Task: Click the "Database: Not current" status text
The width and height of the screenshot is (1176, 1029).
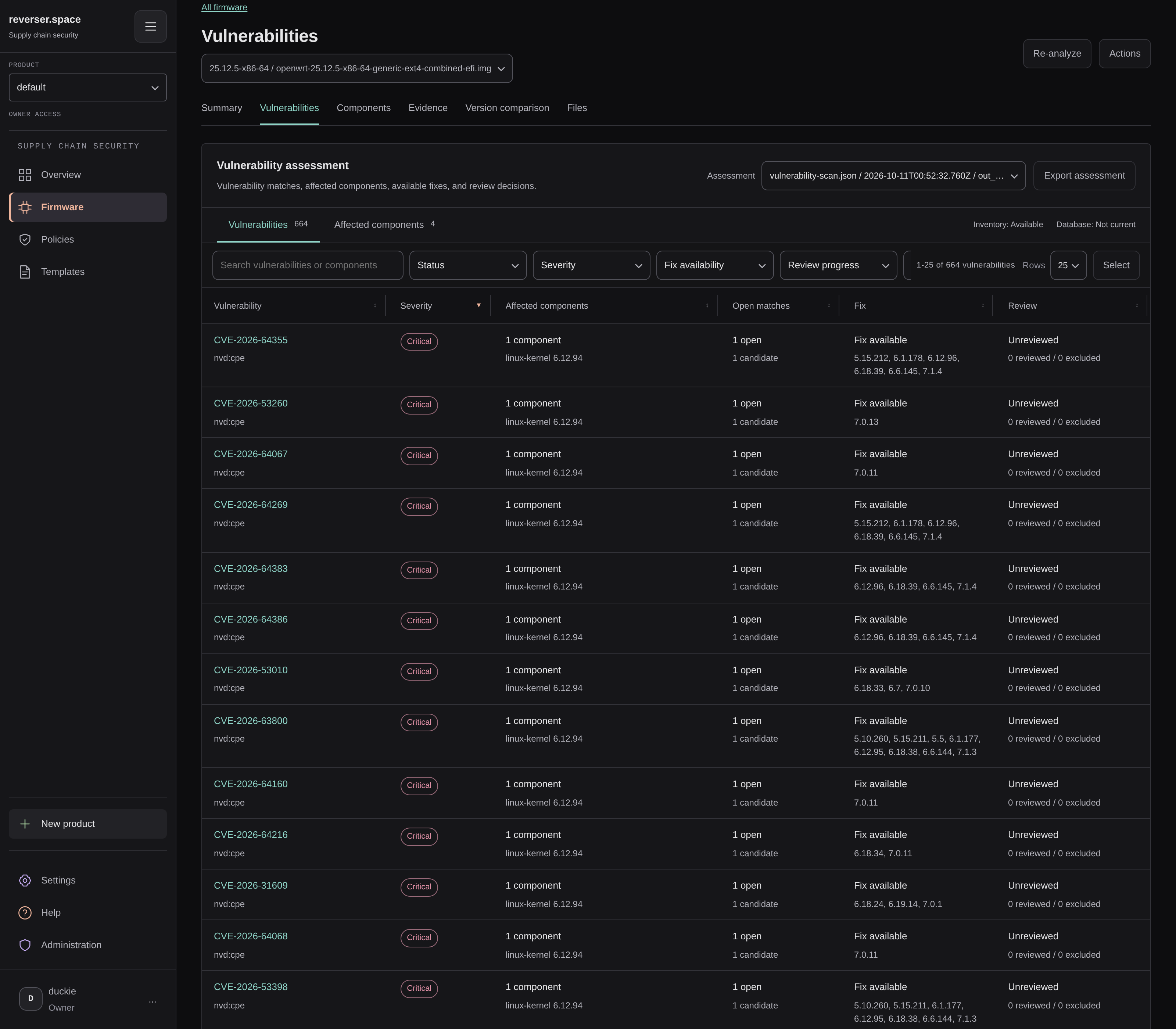Action: (1096, 225)
